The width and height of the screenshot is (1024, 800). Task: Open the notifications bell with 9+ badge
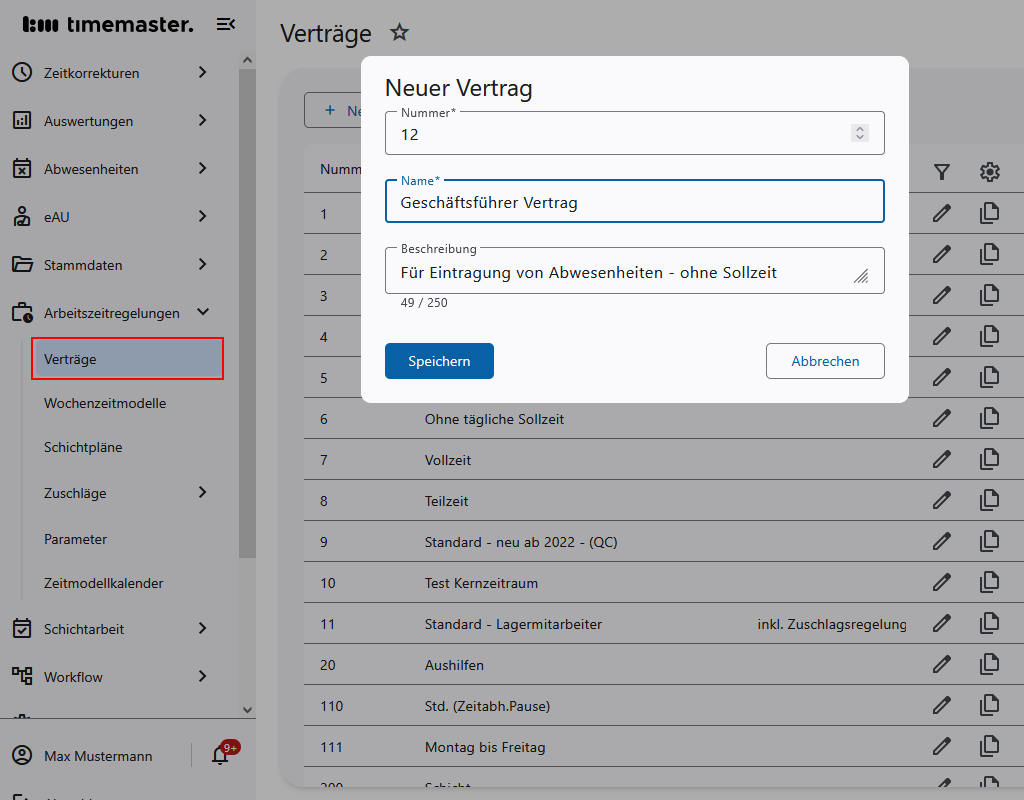221,756
